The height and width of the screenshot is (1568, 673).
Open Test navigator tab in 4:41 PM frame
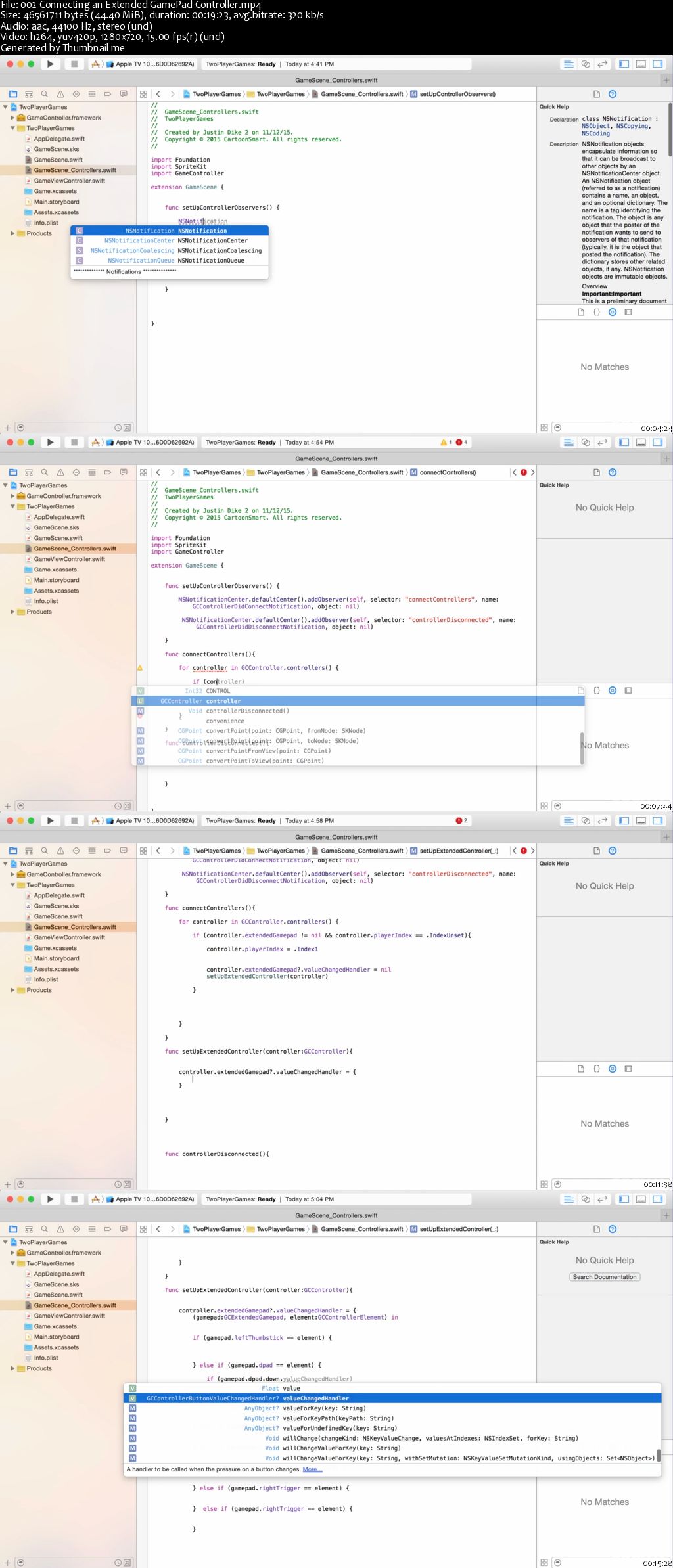76,94
